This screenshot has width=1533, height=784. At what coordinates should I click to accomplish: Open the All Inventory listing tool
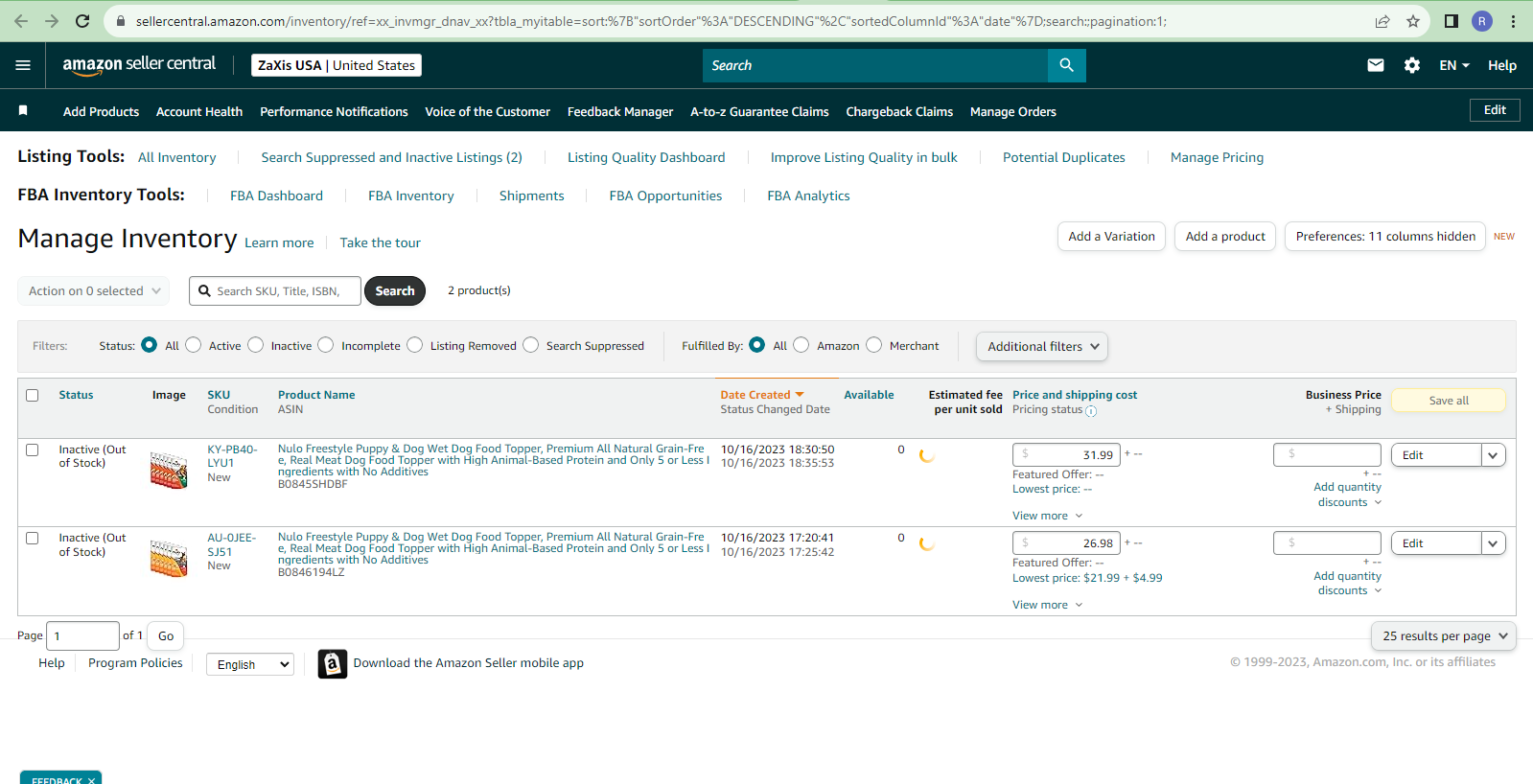(177, 157)
